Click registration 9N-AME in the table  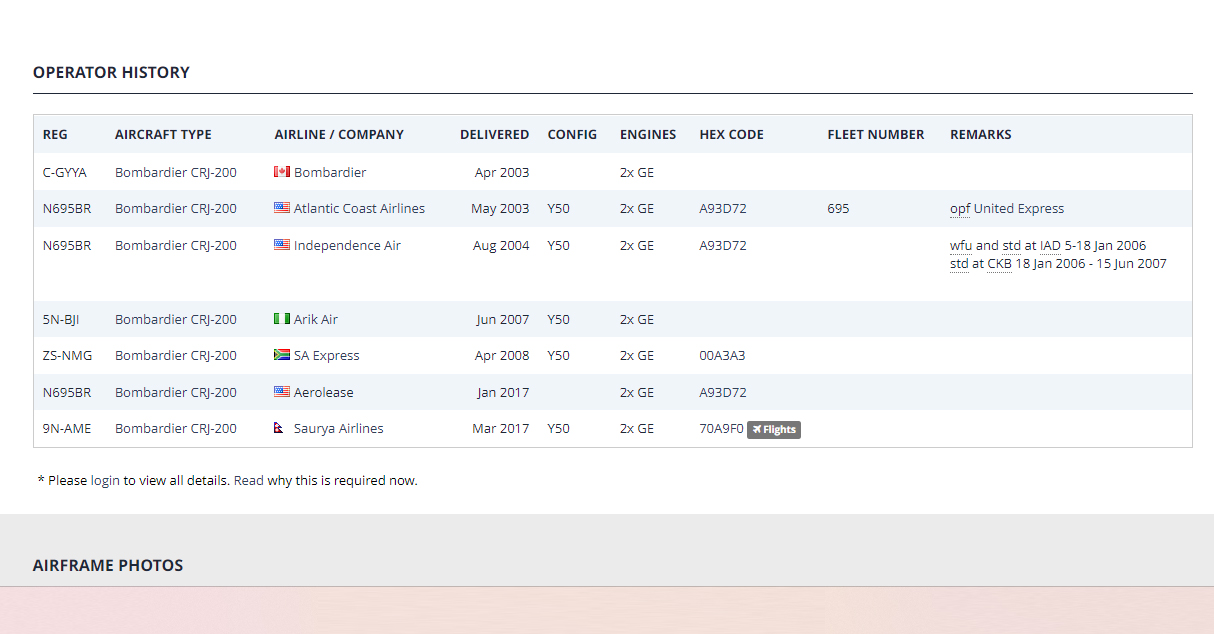67,429
